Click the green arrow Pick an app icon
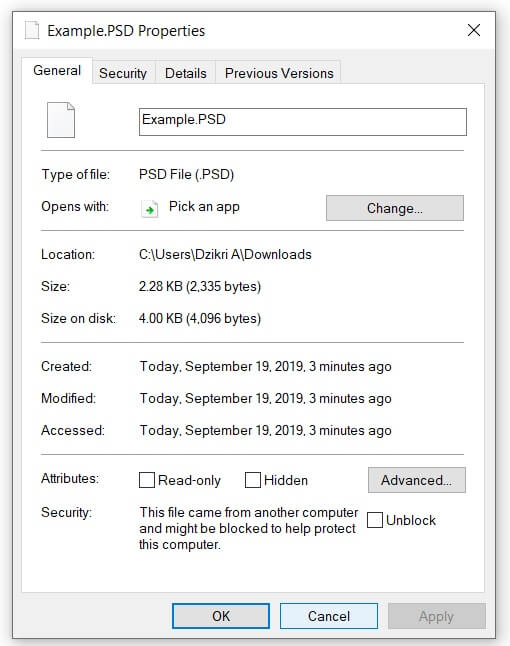The image size is (510, 646). (150, 208)
